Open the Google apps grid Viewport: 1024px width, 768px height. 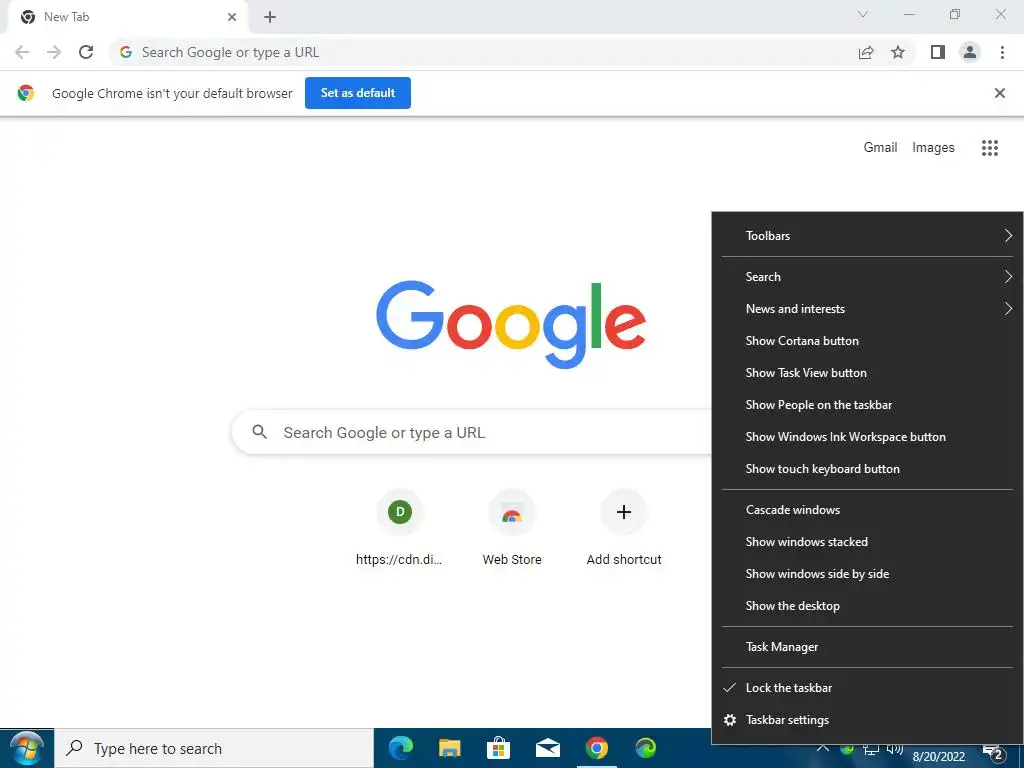click(990, 148)
